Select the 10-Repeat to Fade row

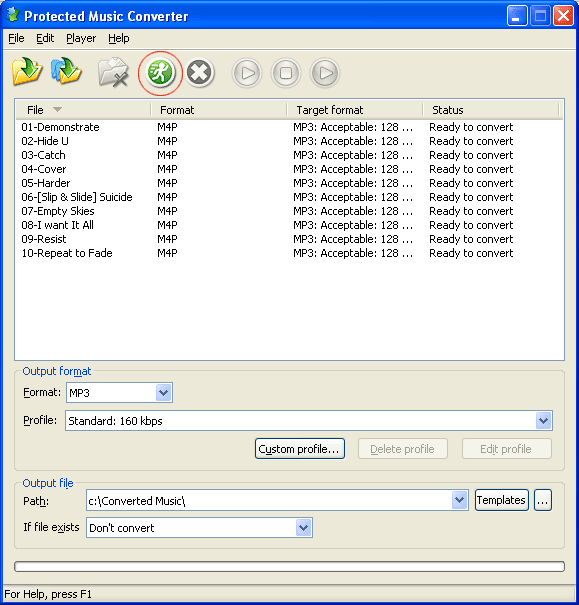click(289, 253)
